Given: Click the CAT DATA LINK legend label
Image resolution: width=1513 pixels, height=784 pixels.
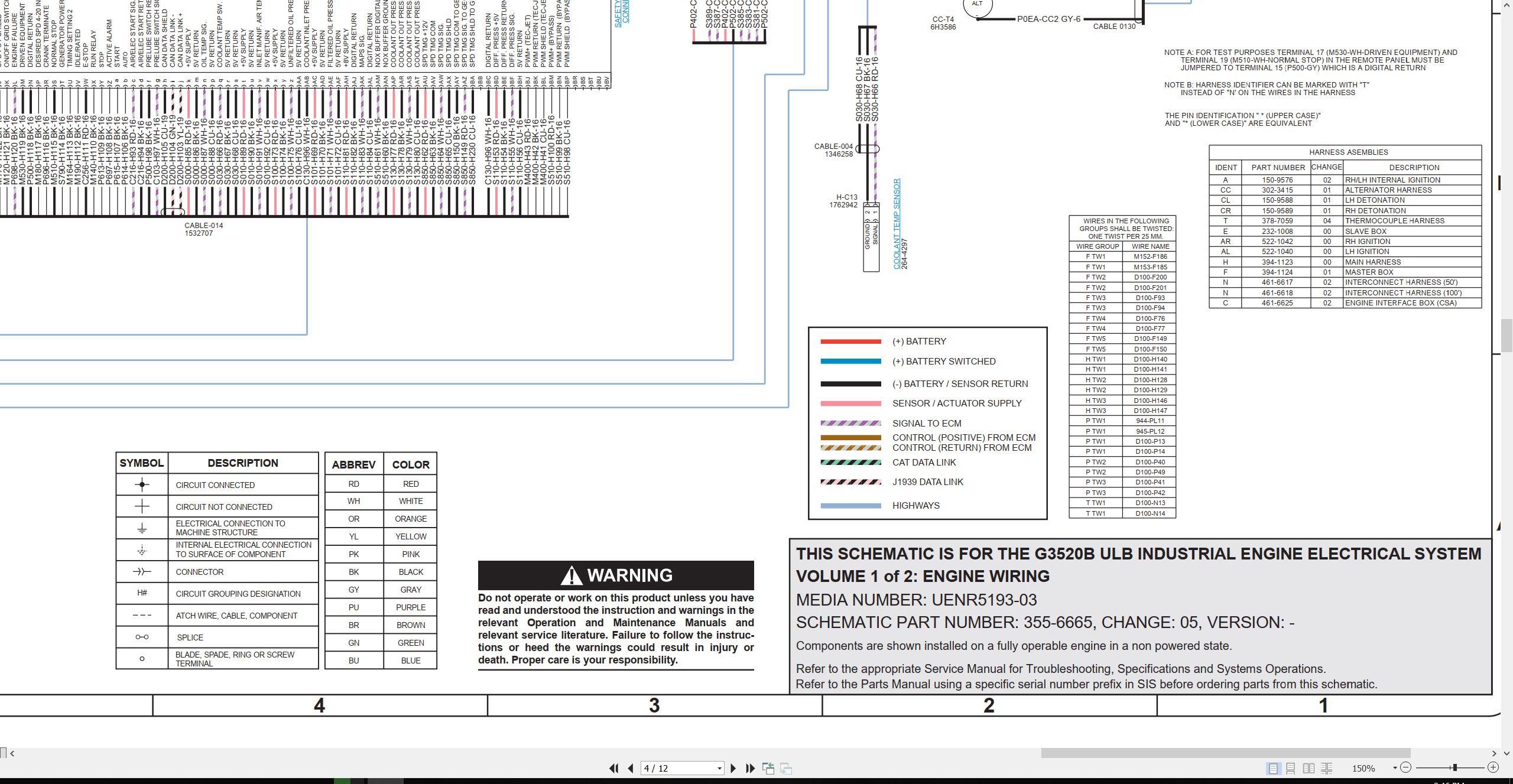Looking at the screenshot, I should pos(924,463).
